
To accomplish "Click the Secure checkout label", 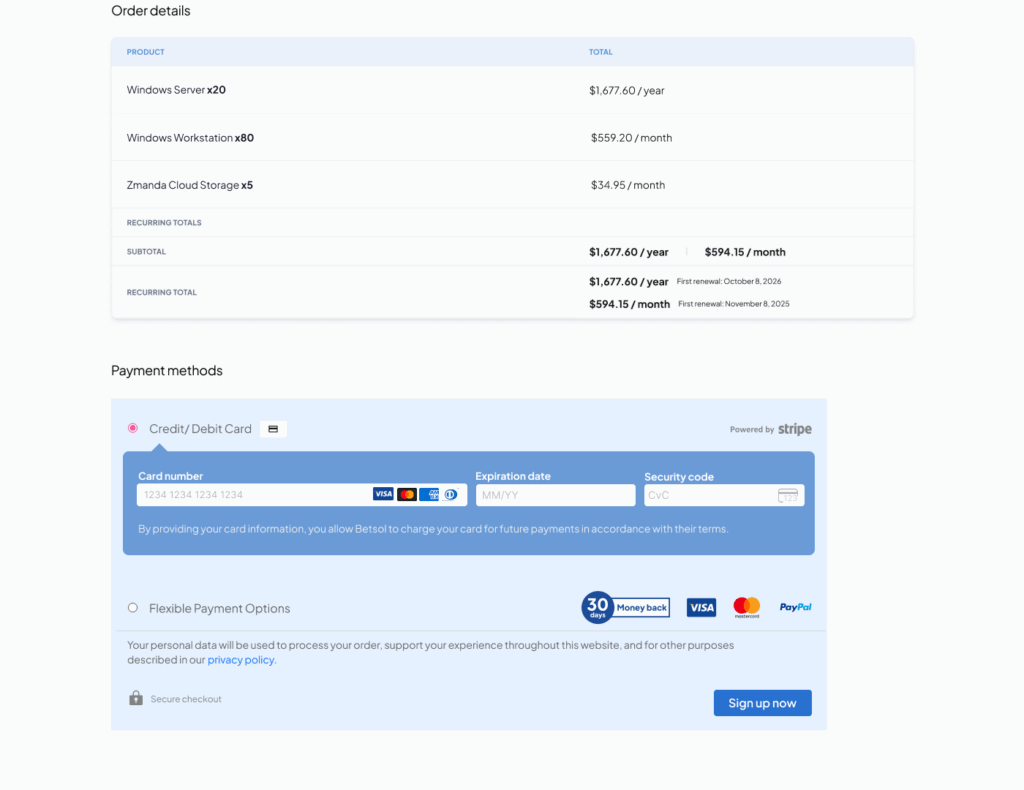I will tap(186, 699).
